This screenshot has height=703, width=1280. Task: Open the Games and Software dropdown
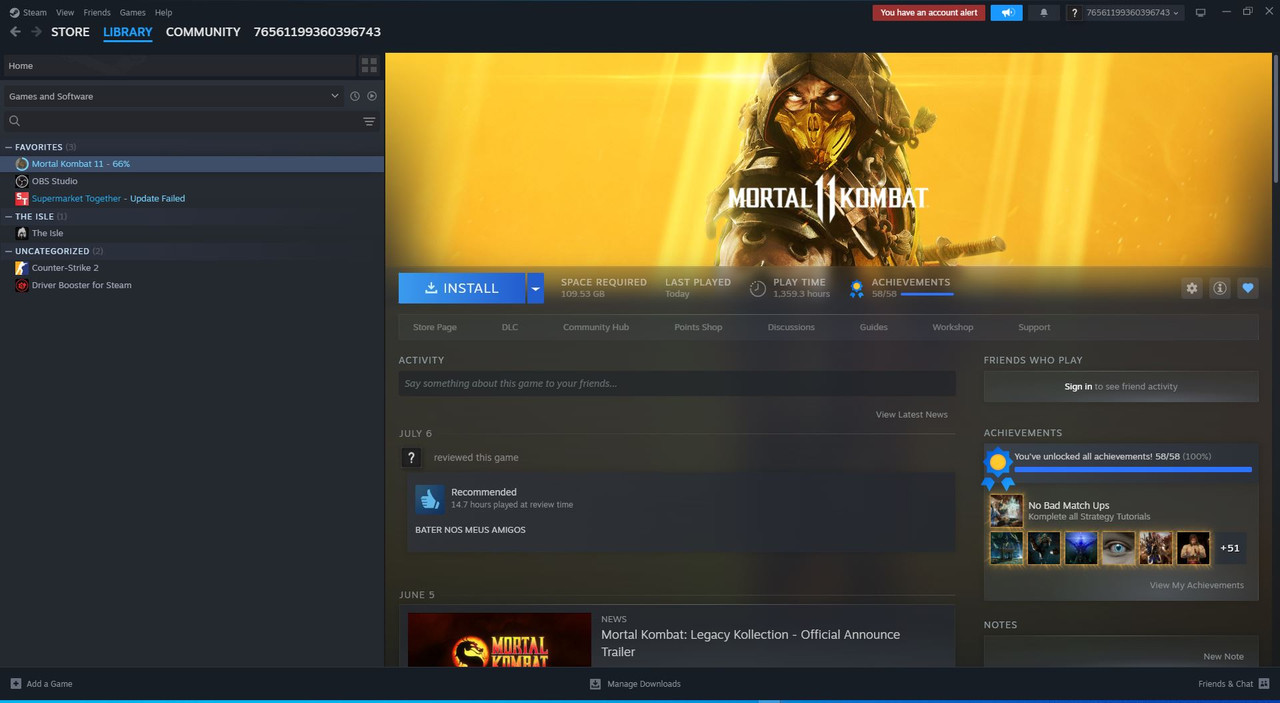[172, 96]
